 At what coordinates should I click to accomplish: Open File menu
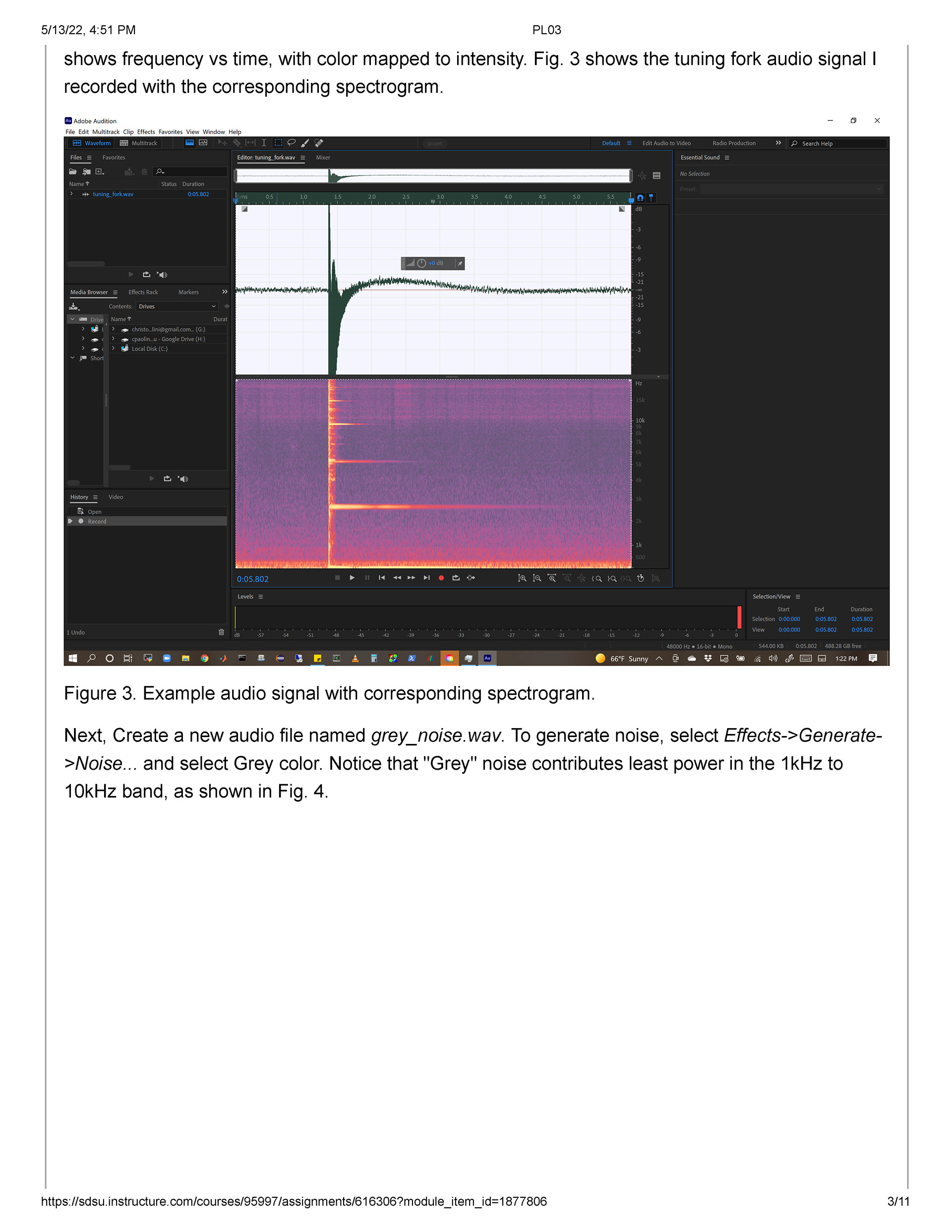tap(70, 132)
